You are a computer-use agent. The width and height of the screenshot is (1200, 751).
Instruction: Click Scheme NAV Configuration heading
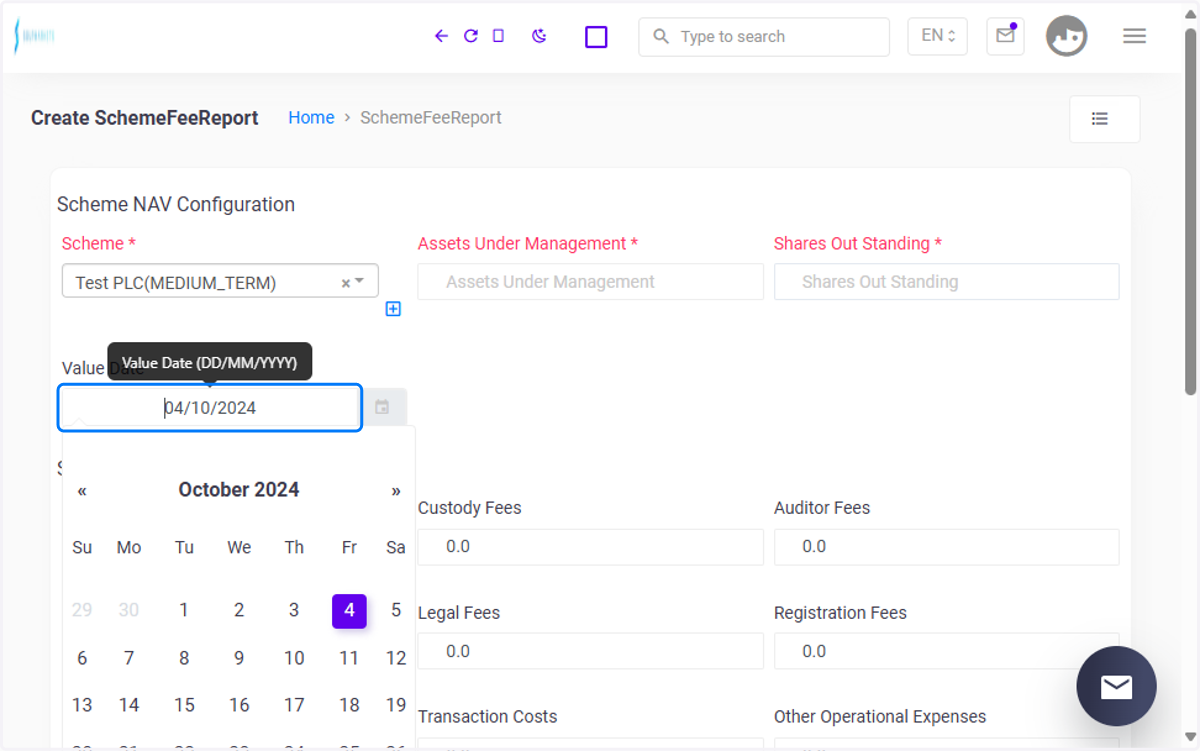[176, 205]
